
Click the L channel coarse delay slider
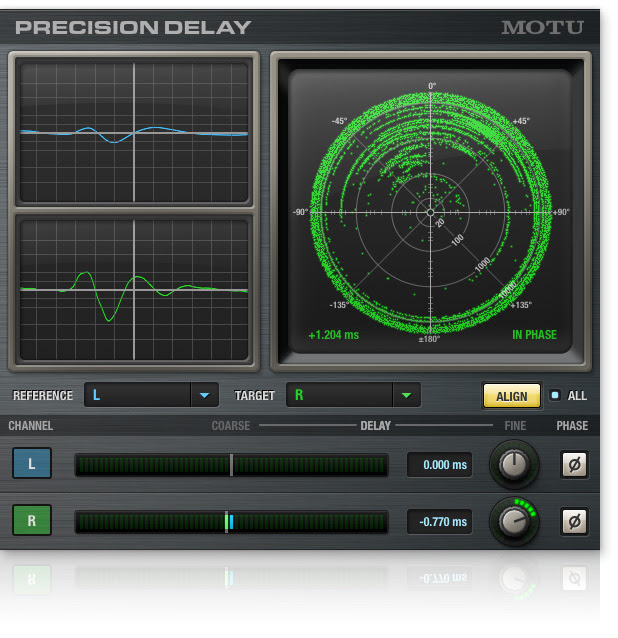click(x=231, y=465)
